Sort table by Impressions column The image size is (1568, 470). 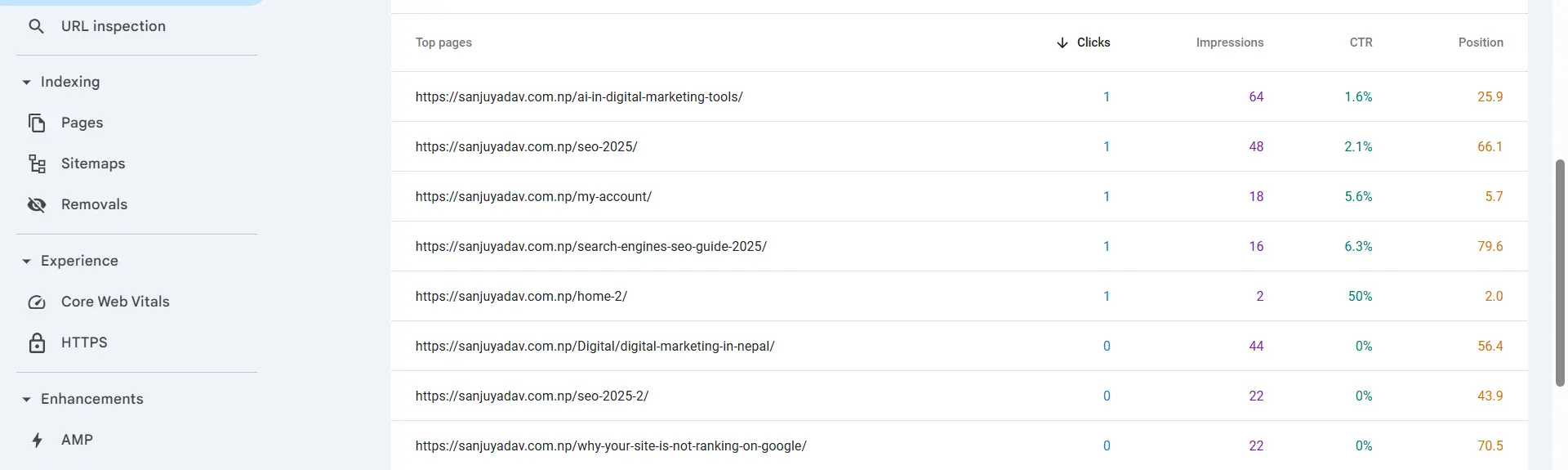coord(1229,43)
